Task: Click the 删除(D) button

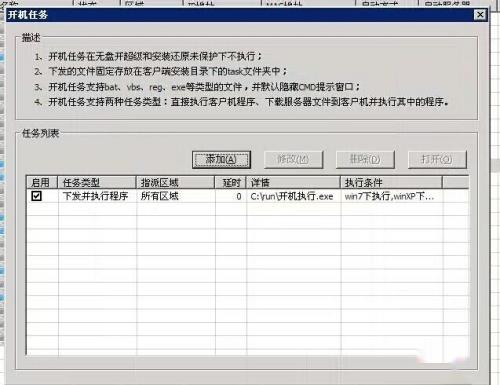Action: click(x=365, y=160)
